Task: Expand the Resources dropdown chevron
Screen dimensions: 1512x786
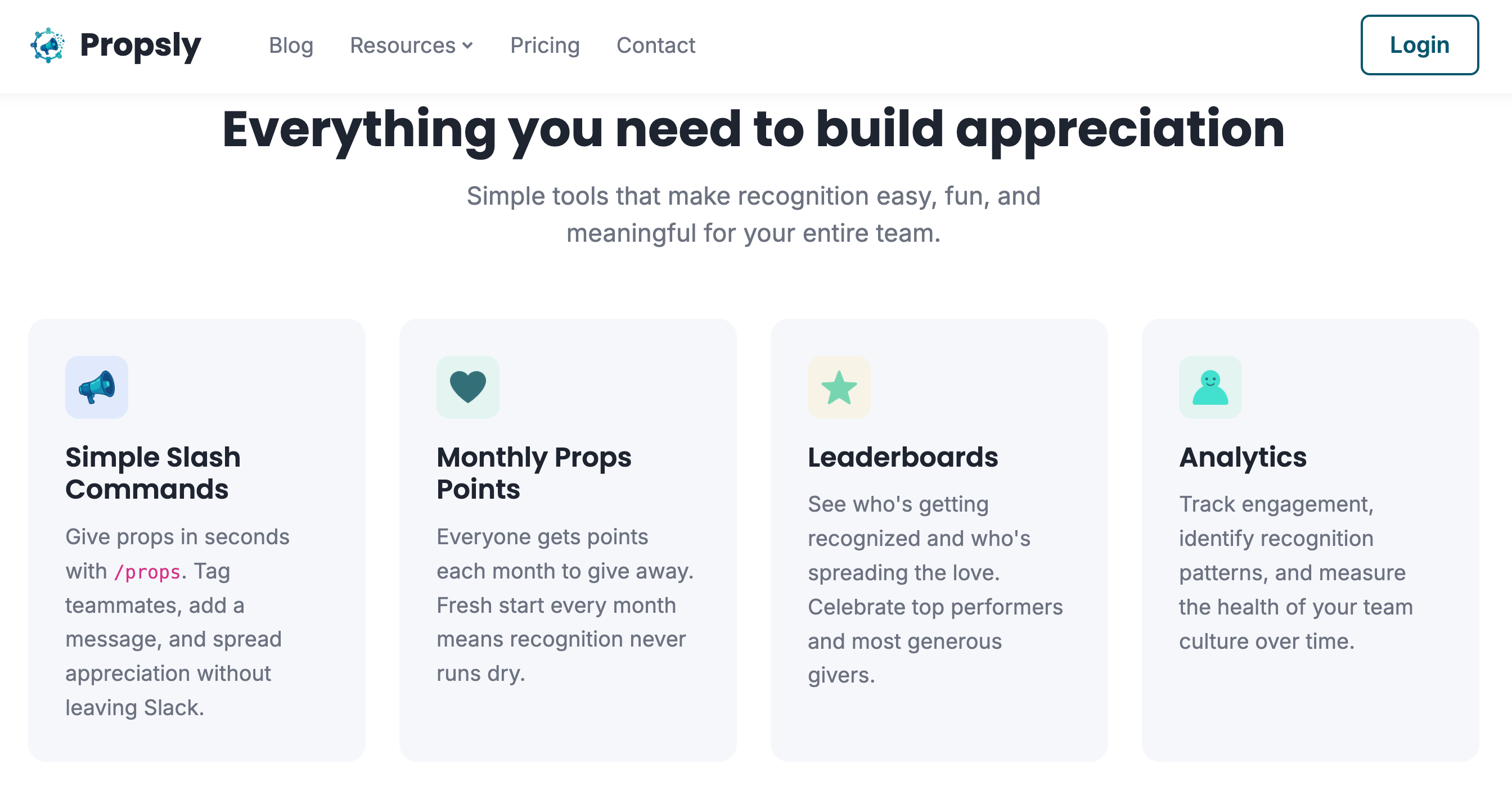Action: (x=468, y=46)
